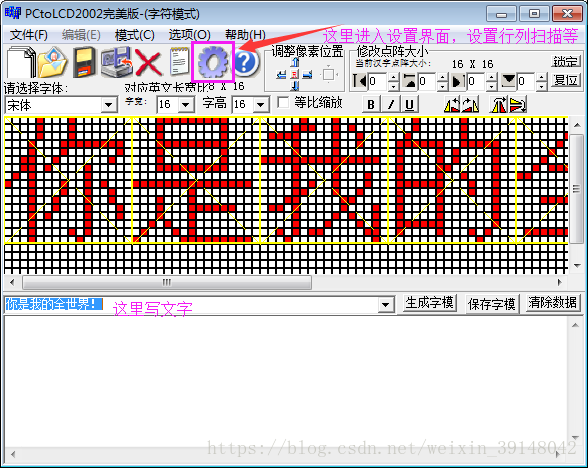Rotate glyph counterclockwise icon
Screen dimensions: 588x468
pos(452,104)
